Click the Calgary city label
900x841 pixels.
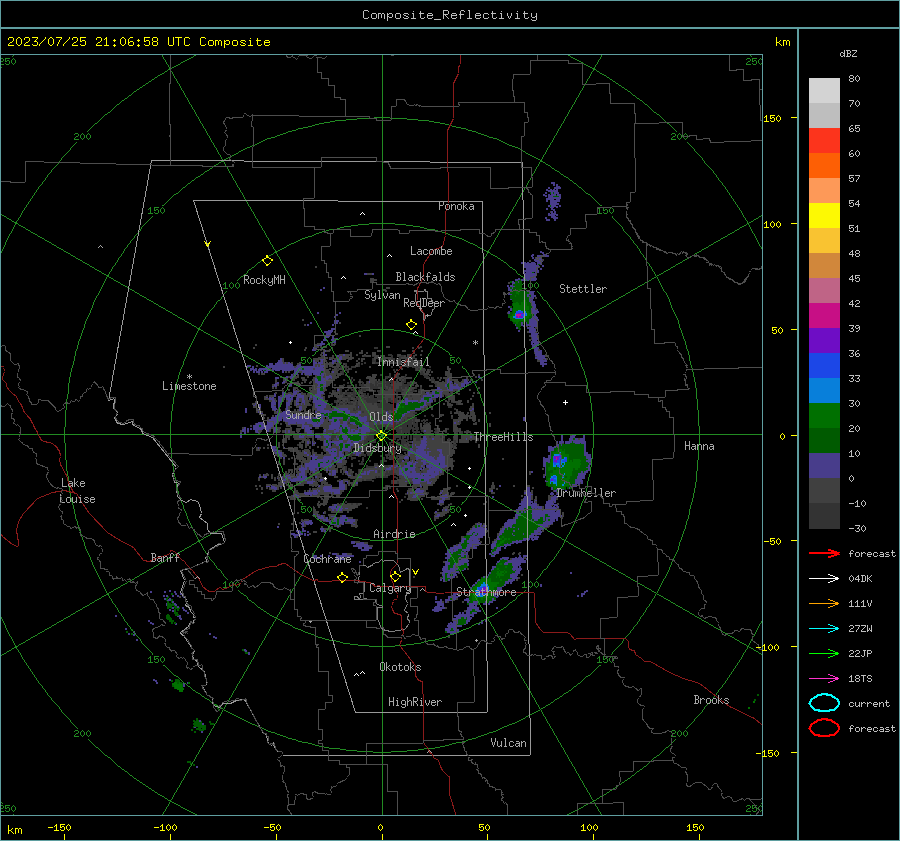point(390,588)
